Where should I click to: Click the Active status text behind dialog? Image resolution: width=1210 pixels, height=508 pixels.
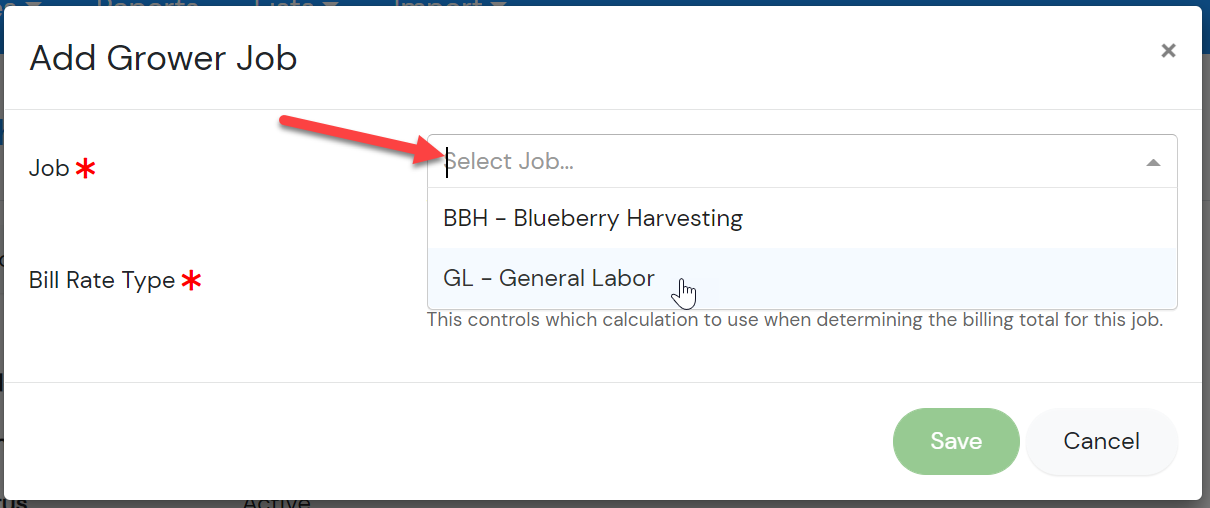[276, 503]
